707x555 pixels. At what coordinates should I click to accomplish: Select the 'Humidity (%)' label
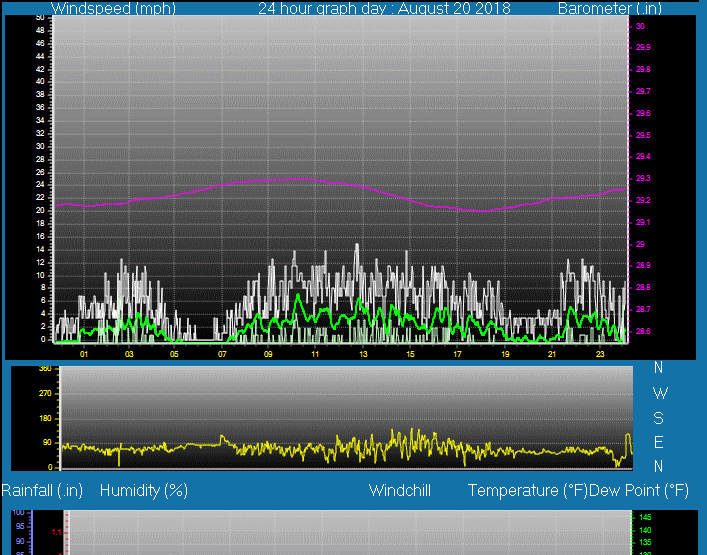click(x=144, y=491)
